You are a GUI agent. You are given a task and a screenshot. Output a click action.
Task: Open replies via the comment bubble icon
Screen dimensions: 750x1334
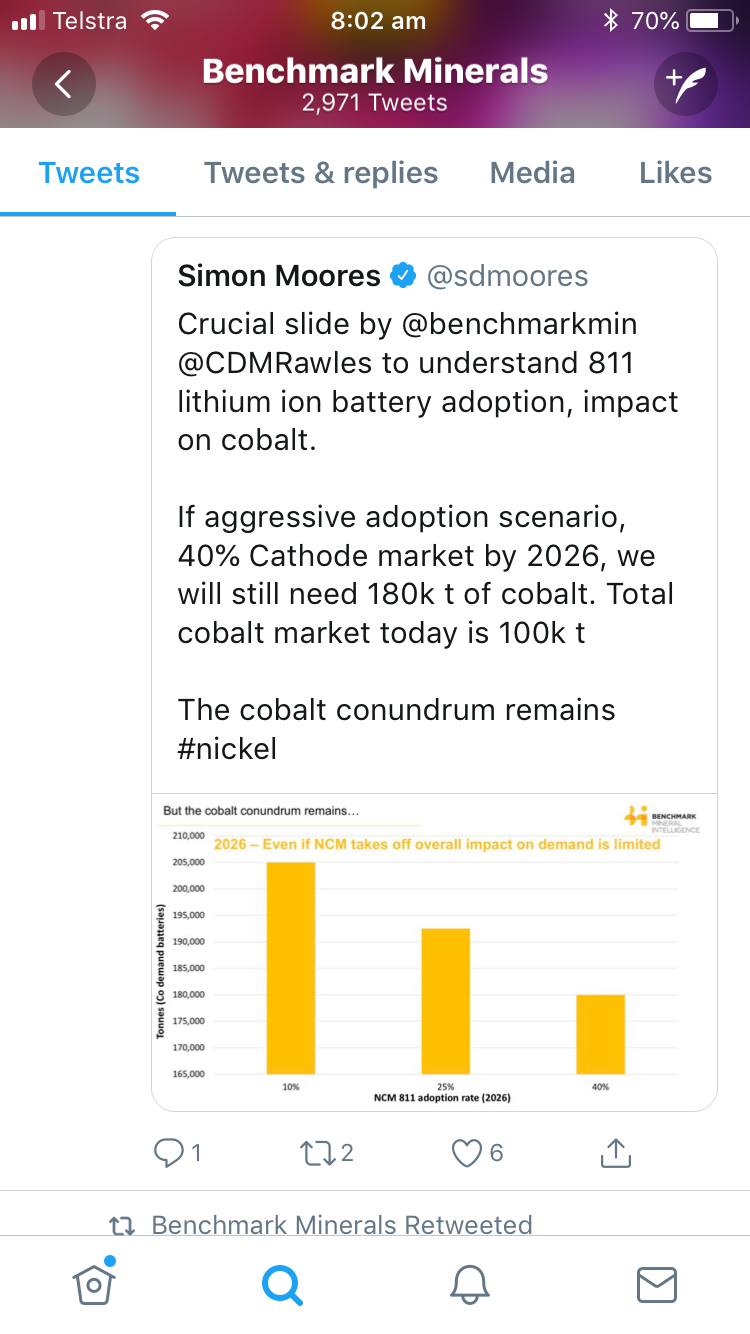[x=167, y=1153]
